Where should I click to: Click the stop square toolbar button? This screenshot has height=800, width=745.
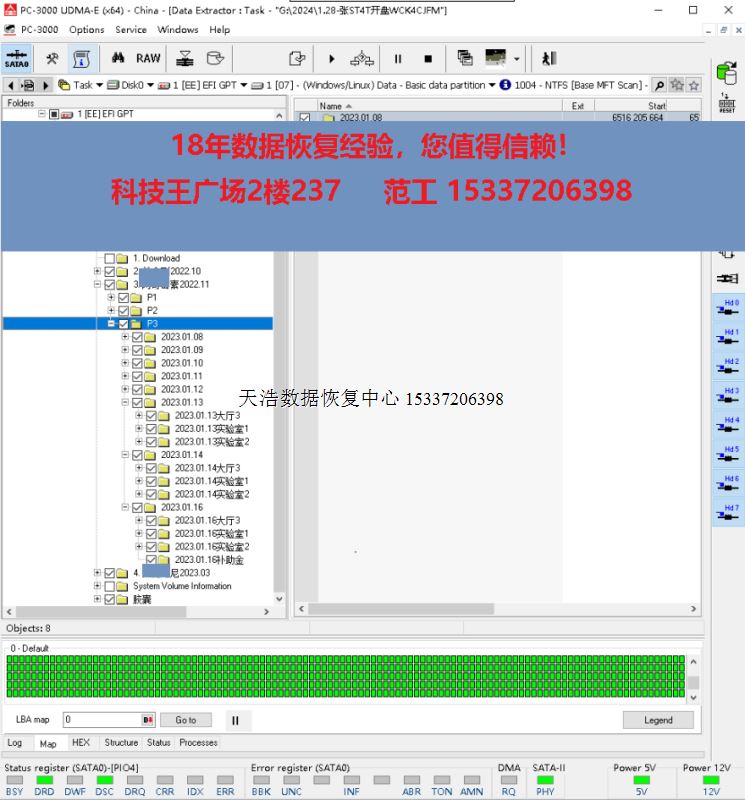point(428,59)
